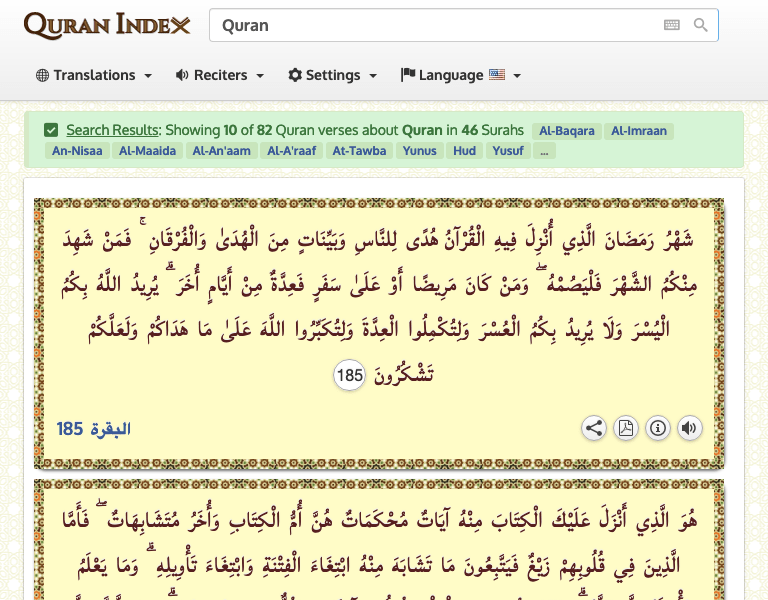768x600 pixels.
Task: Play verse audio with the speaker icon
Action: [689, 429]
